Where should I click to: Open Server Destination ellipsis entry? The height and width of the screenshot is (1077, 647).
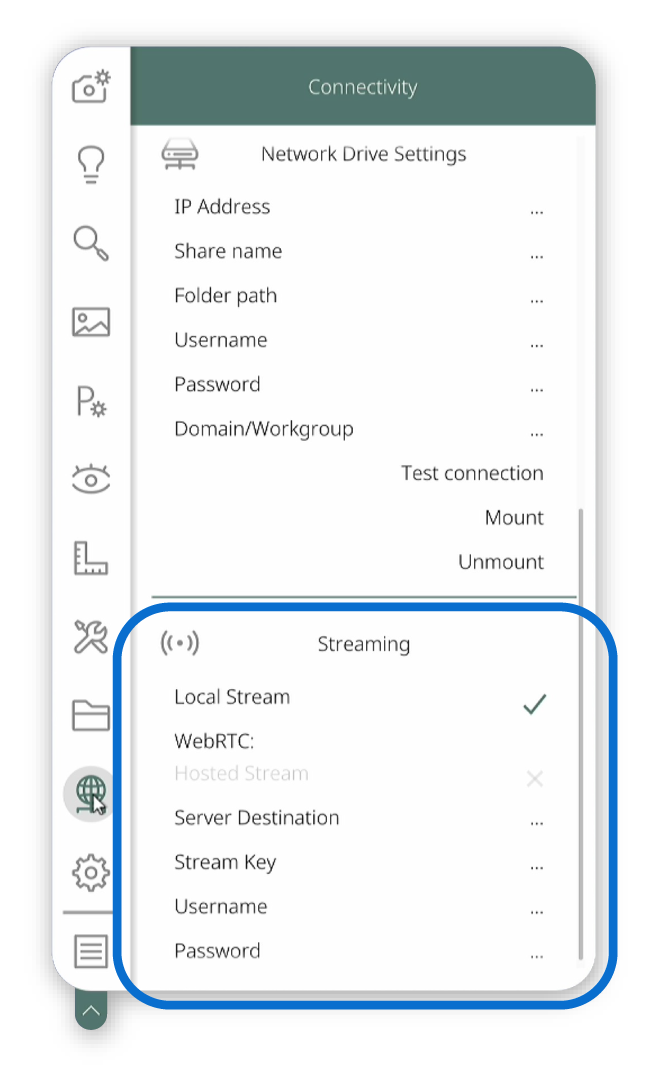tap(536, 822)
